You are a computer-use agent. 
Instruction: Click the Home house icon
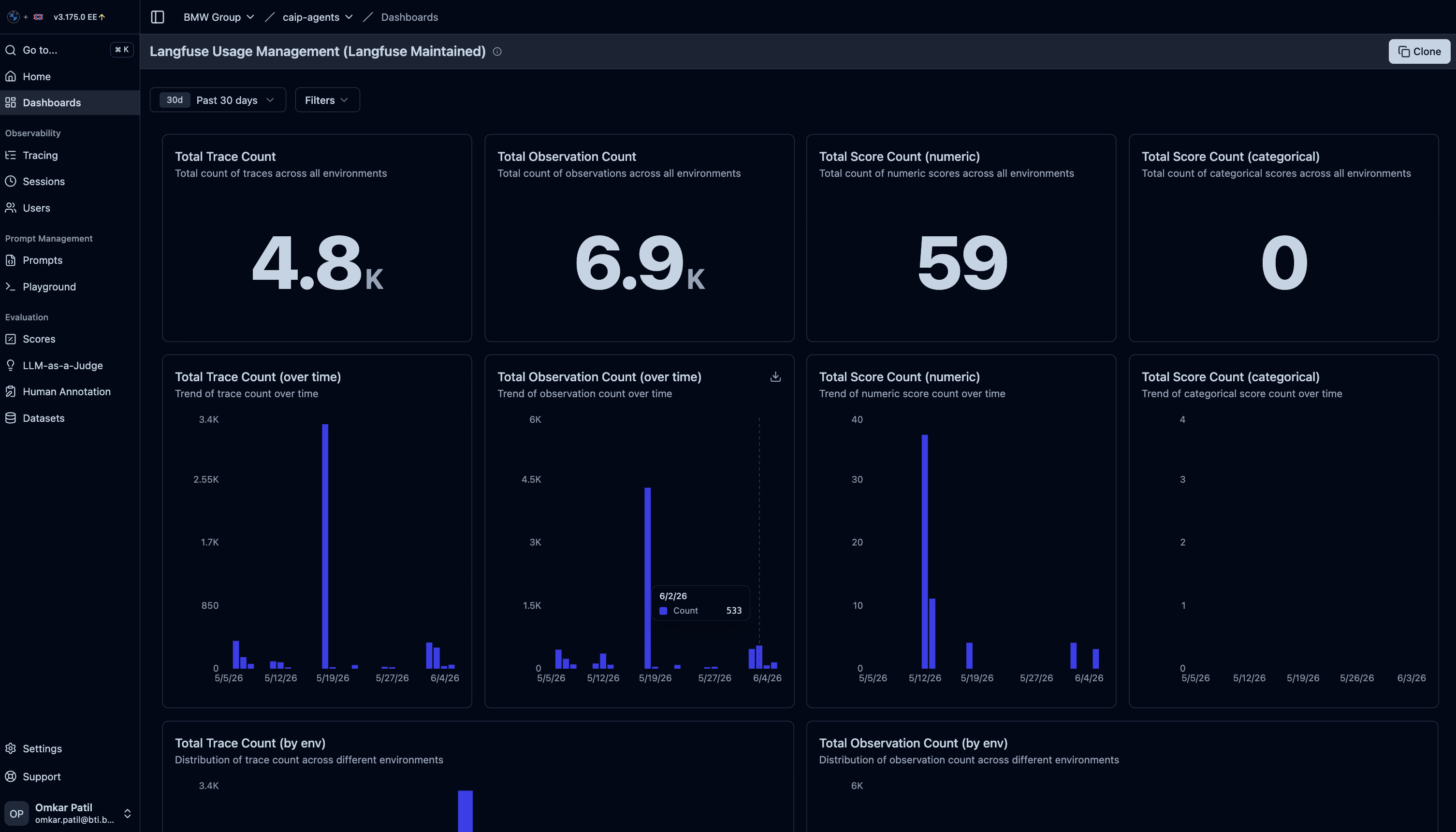point(10,76)
